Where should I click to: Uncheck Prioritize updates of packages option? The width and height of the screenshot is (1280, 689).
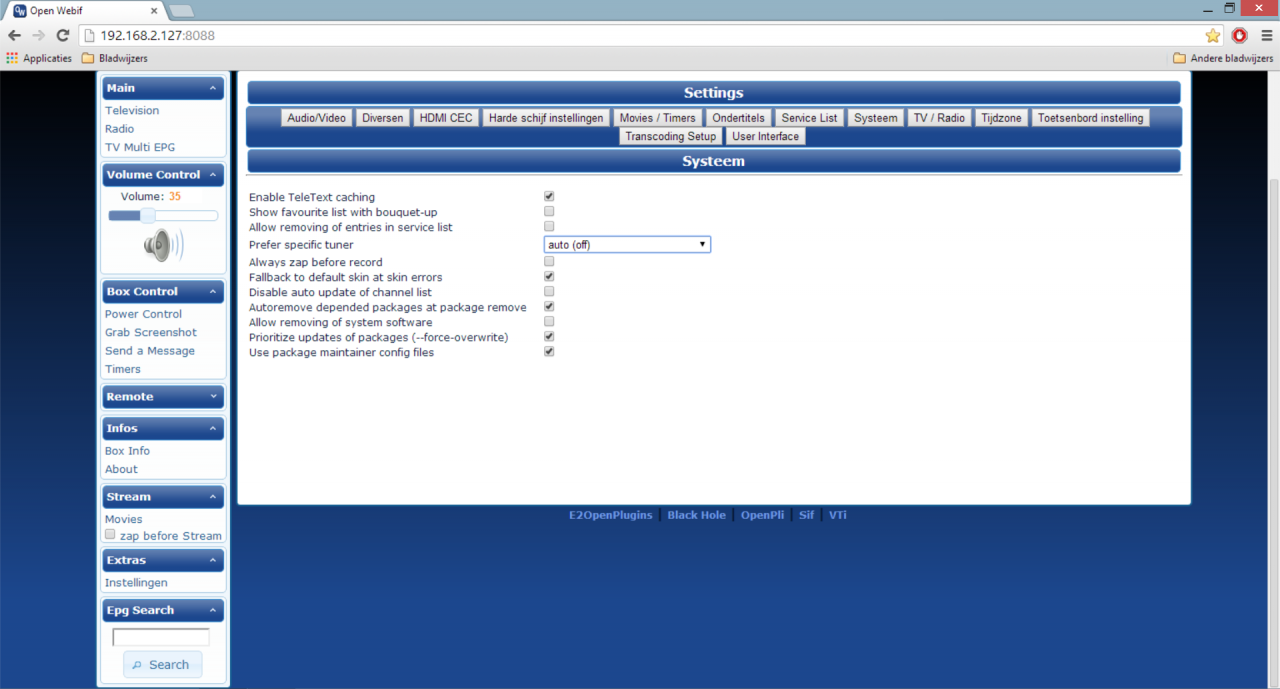coord(549,337)
